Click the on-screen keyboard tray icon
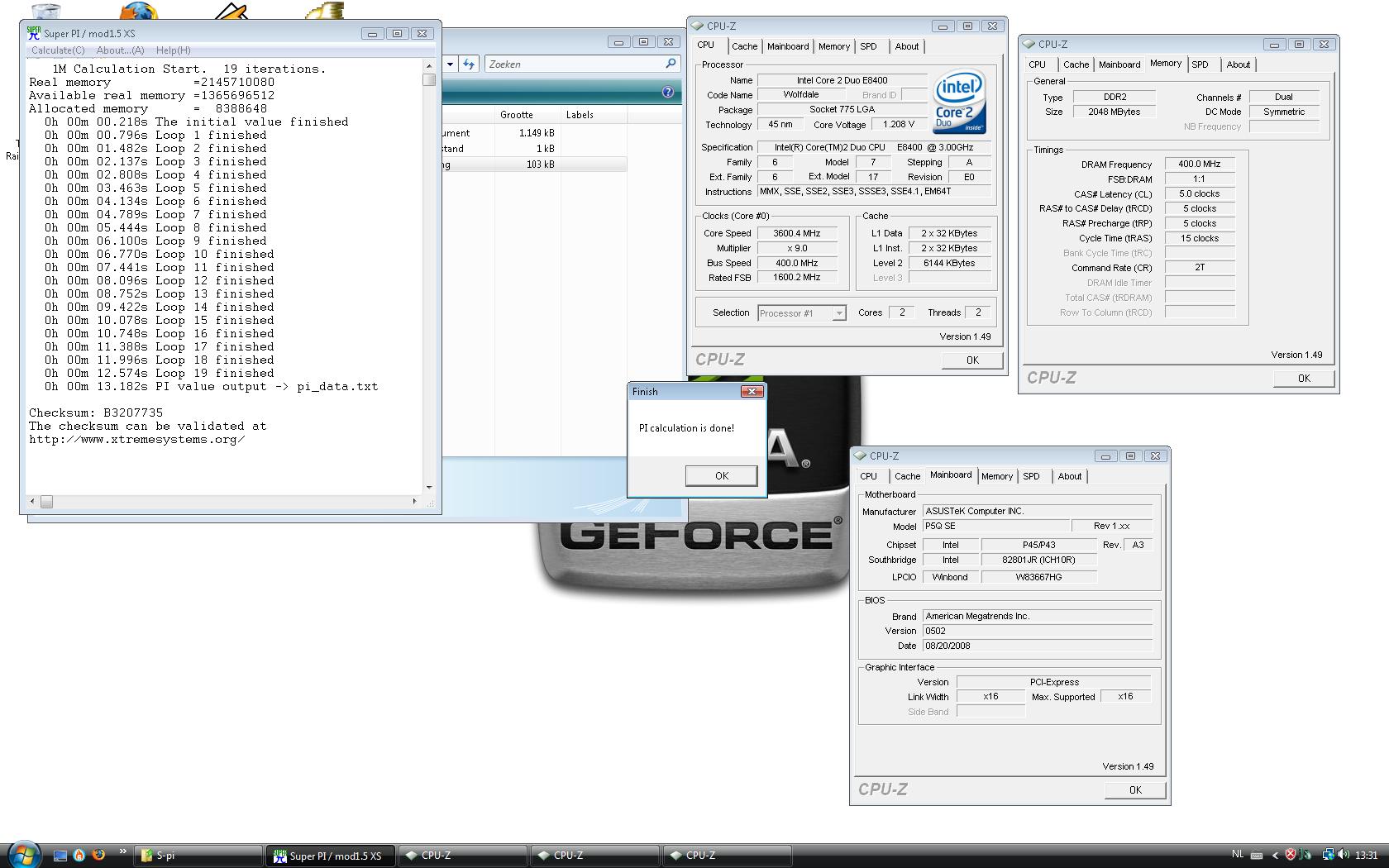 (1257, 856)
